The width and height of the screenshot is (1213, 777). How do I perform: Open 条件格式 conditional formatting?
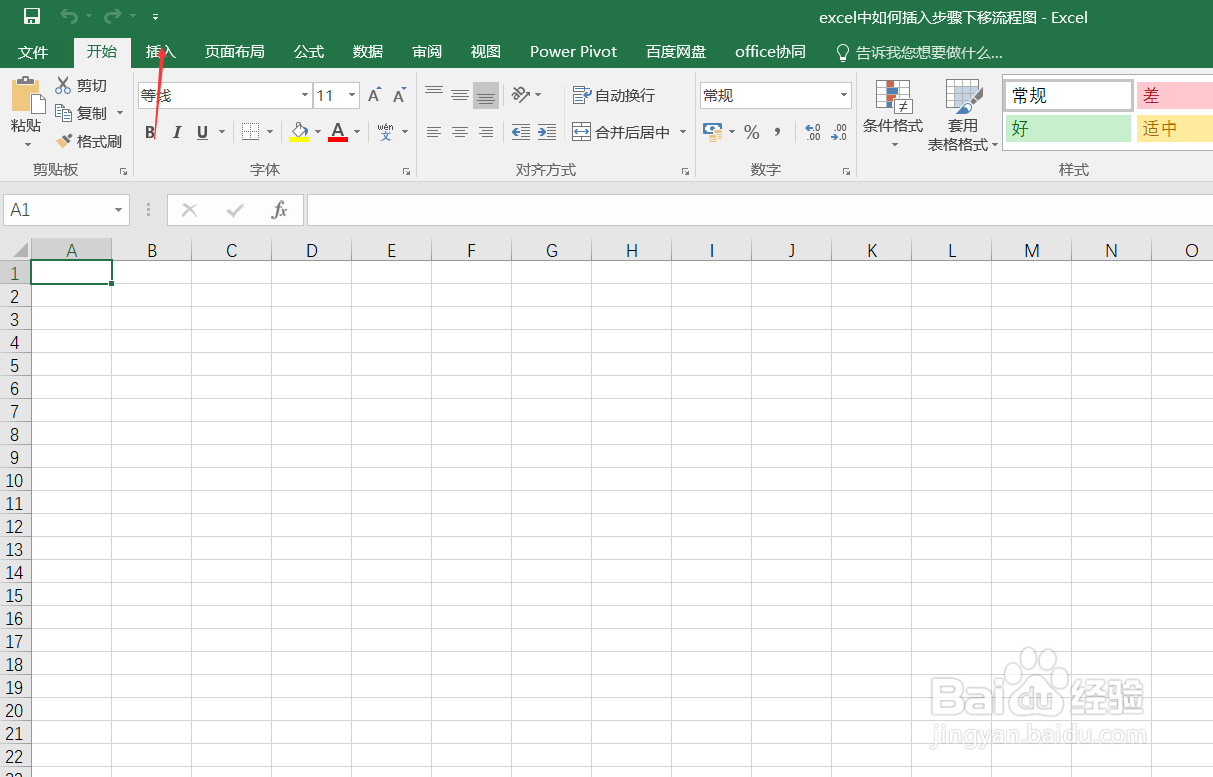[893, 114]
